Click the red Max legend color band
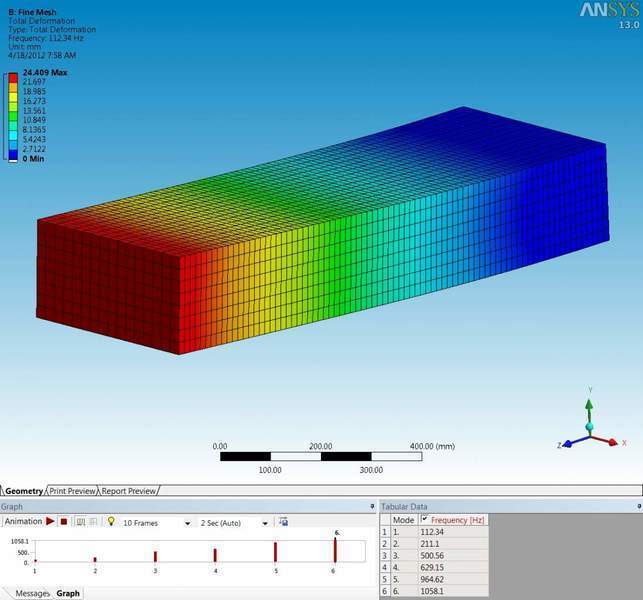 pos(13,78)
